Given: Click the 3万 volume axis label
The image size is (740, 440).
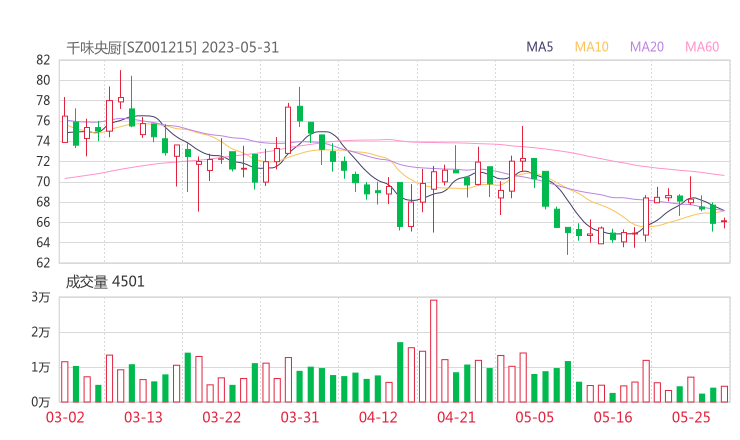Looking at the screenshot, I should click(41, 297).
